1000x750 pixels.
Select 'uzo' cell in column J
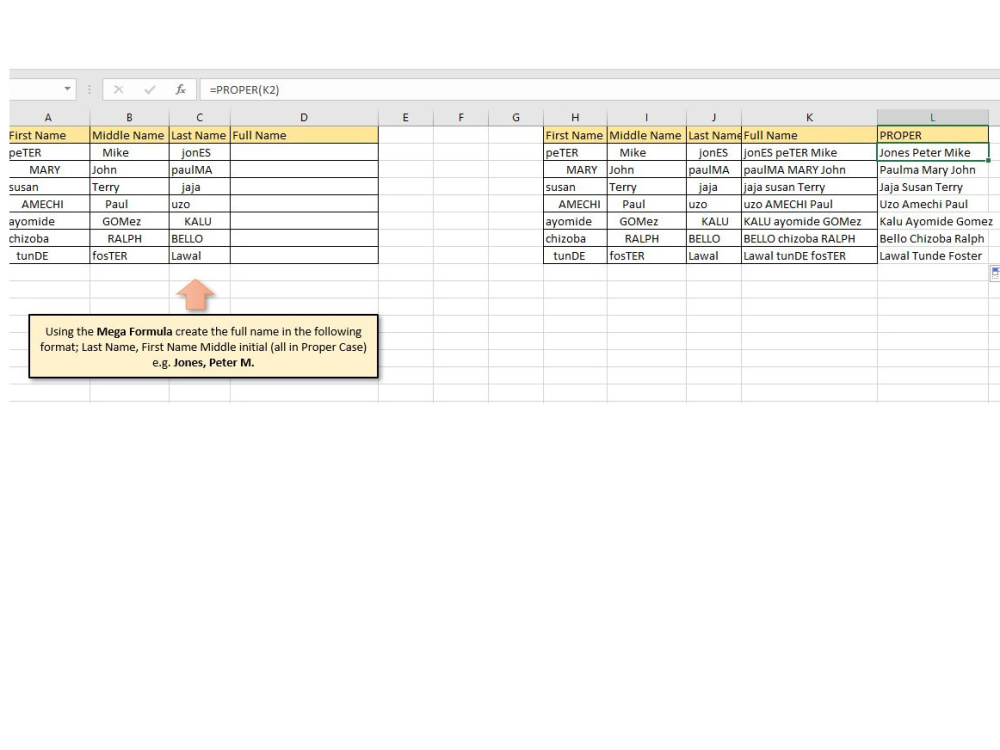714,204
